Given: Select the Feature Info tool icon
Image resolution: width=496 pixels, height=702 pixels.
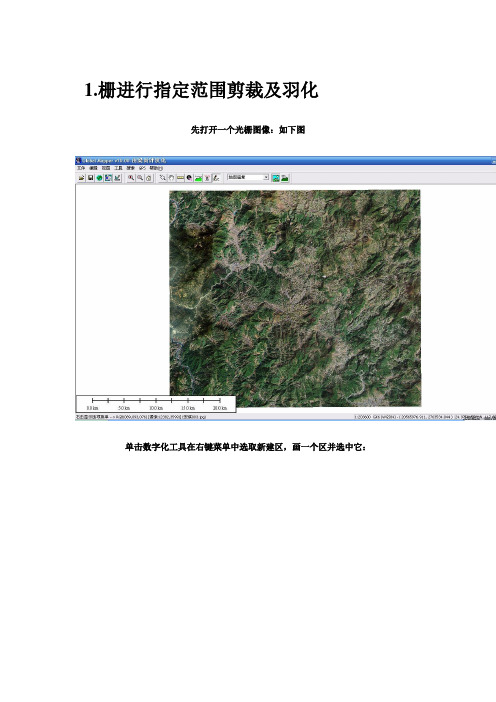Looking at the screenshot, I should 189,178.
